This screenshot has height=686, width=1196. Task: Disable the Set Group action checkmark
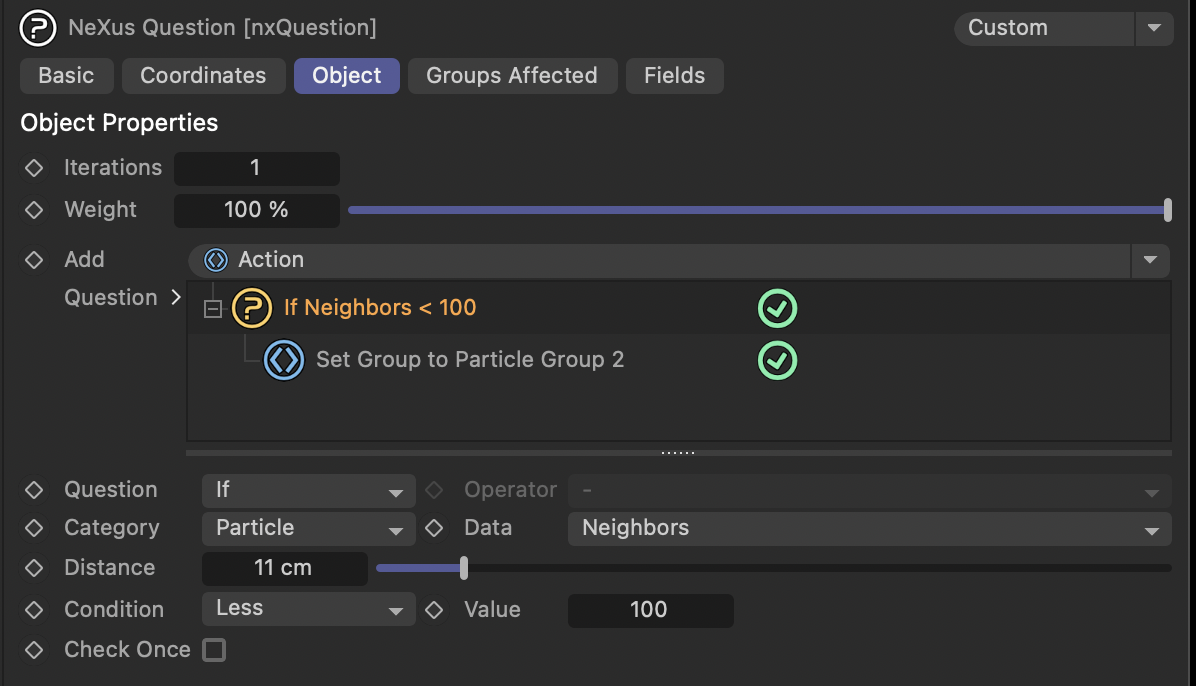point(777,360)
